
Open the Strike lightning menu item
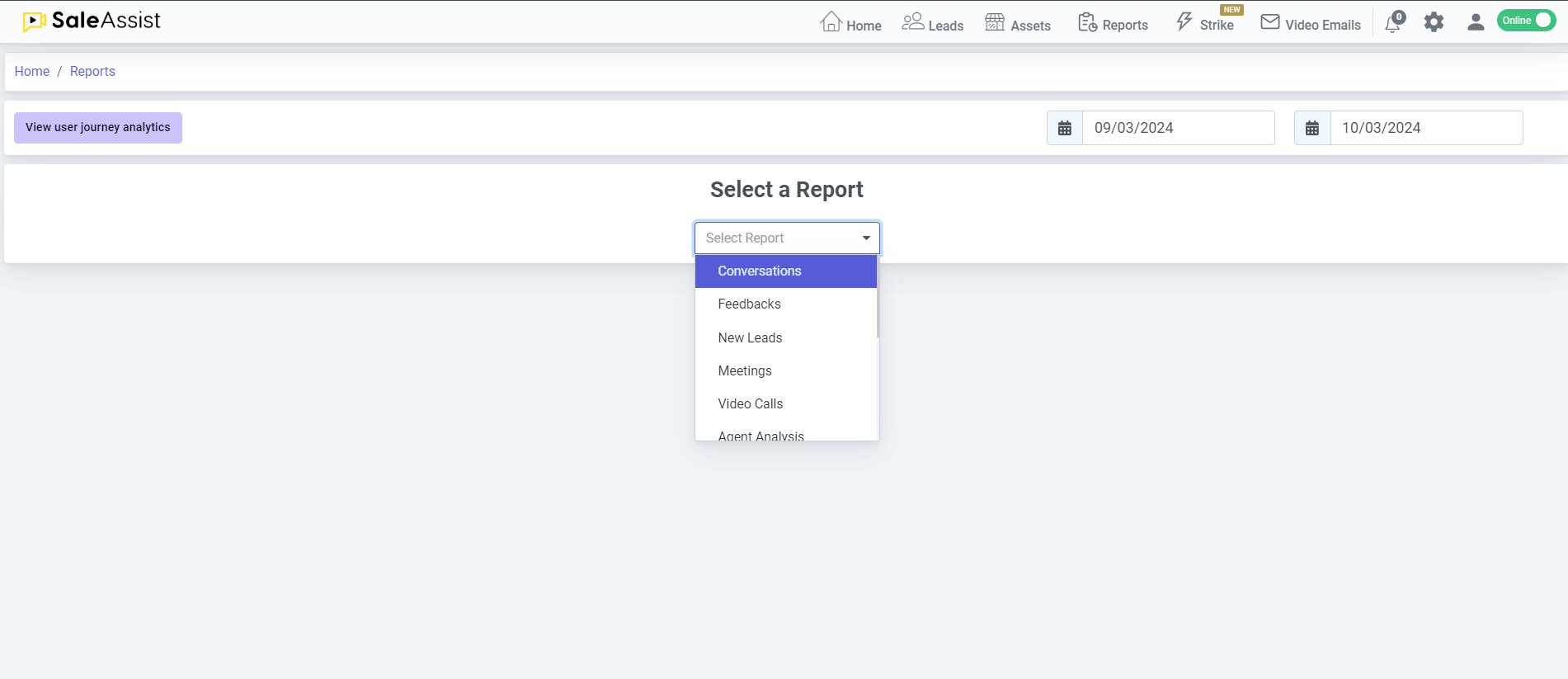[1205, 23]
